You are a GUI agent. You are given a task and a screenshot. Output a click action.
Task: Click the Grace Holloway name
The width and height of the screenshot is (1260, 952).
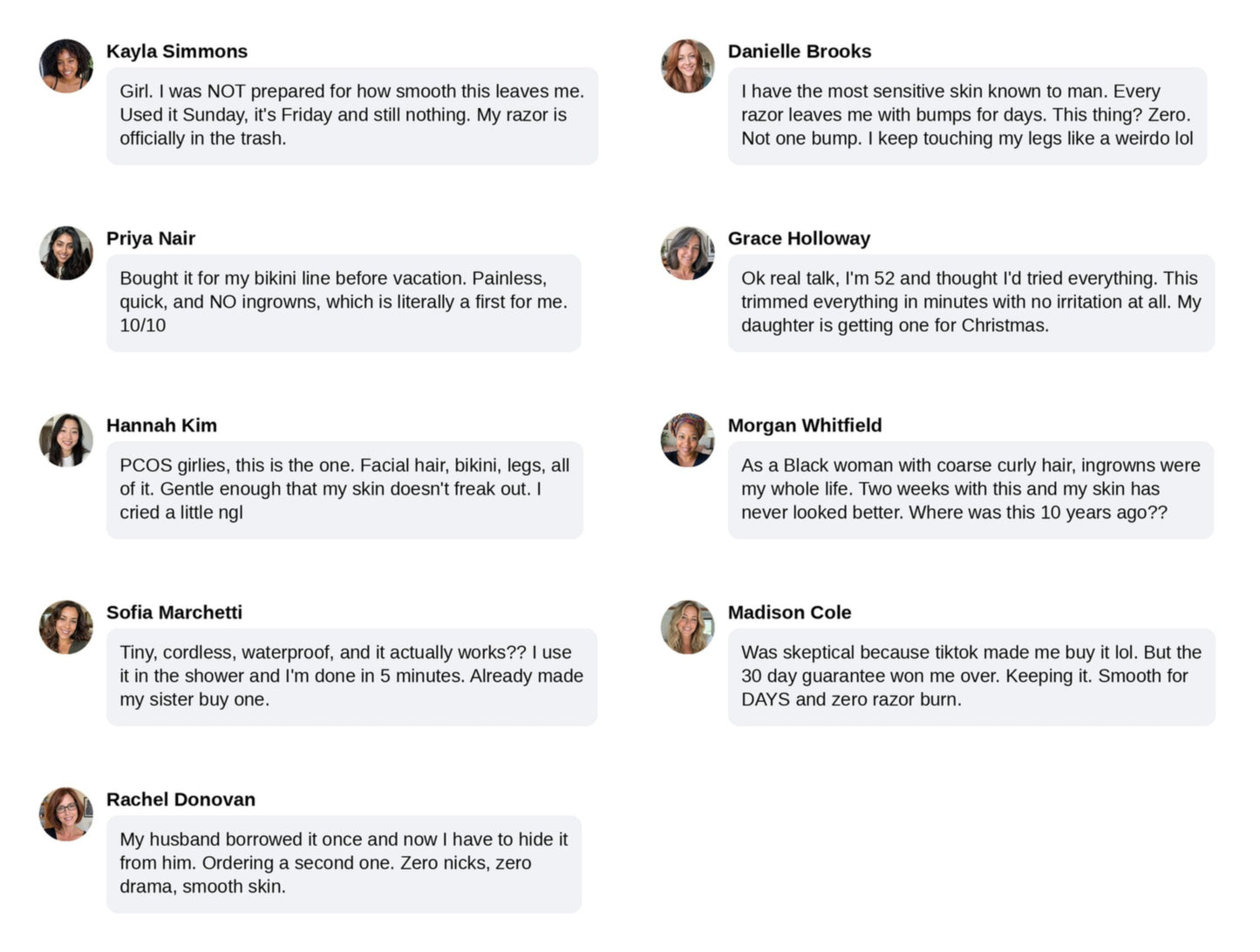(799, 238)
